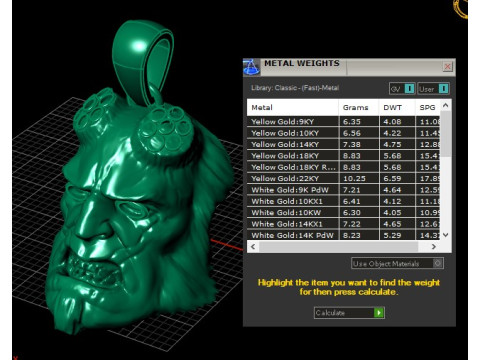
Task: Click the 5.29 DWT cell
Action: click(397, 235)
